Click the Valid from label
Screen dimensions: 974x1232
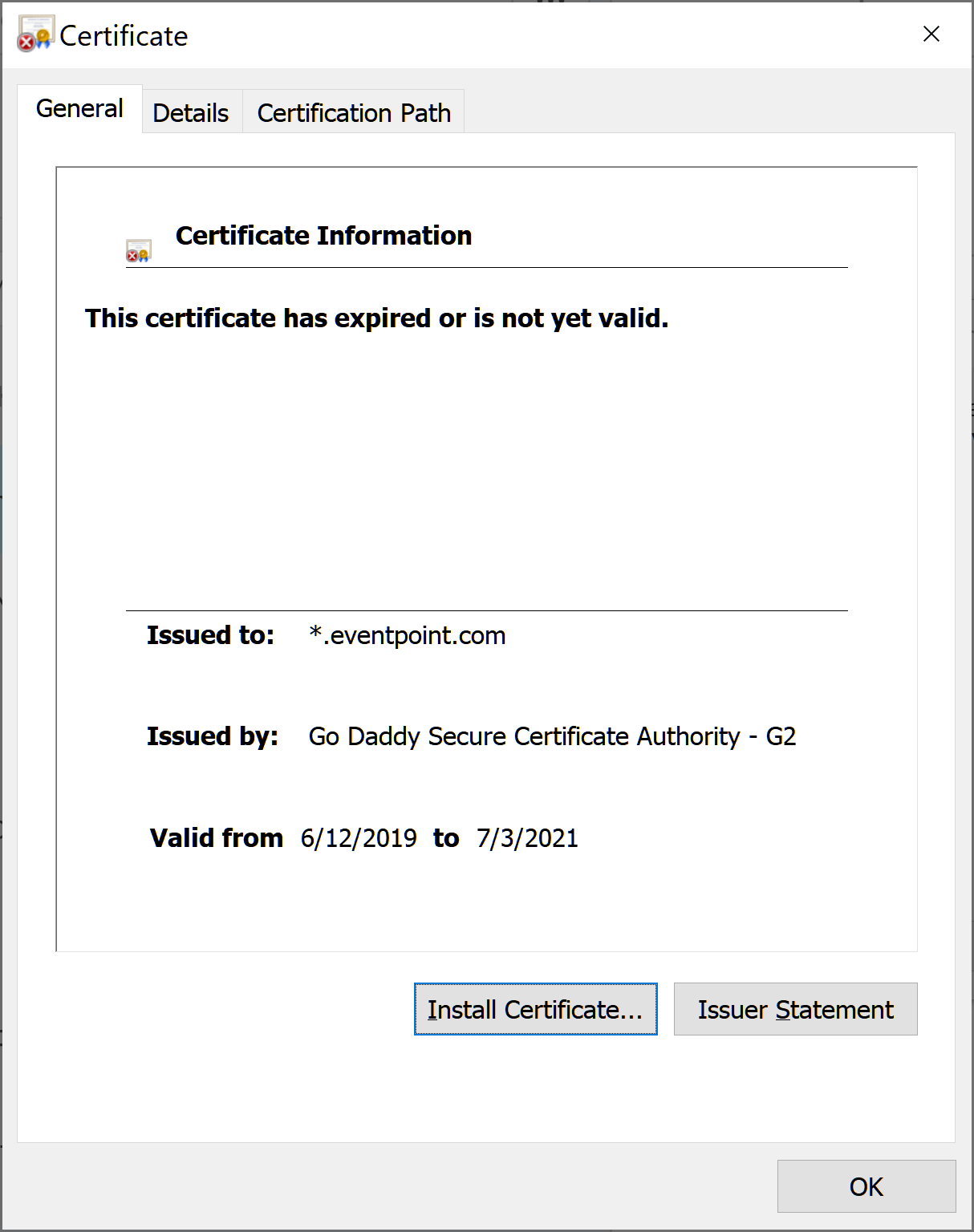(x=217, y=838)
